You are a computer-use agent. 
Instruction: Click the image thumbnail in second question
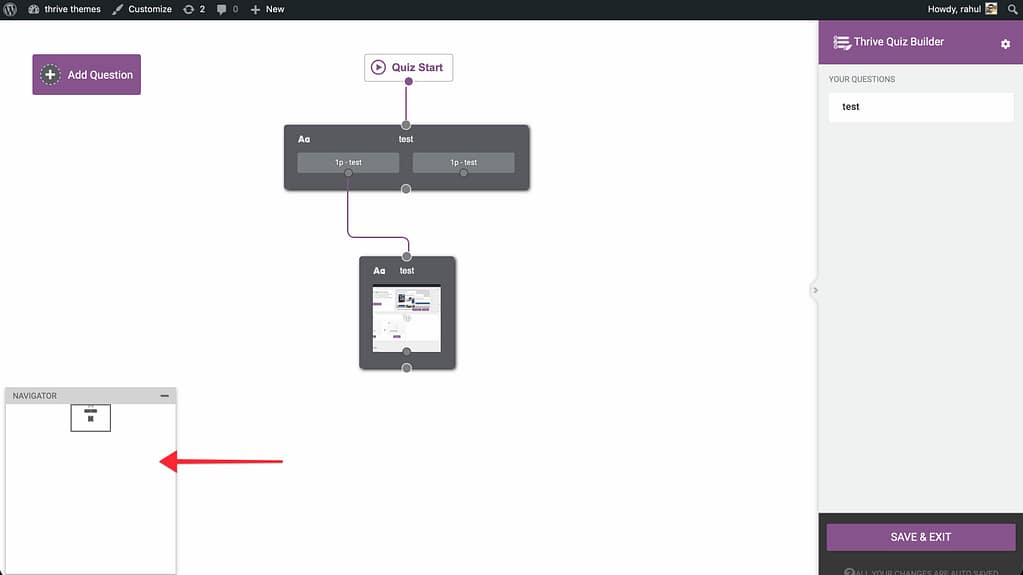(406, 317)
